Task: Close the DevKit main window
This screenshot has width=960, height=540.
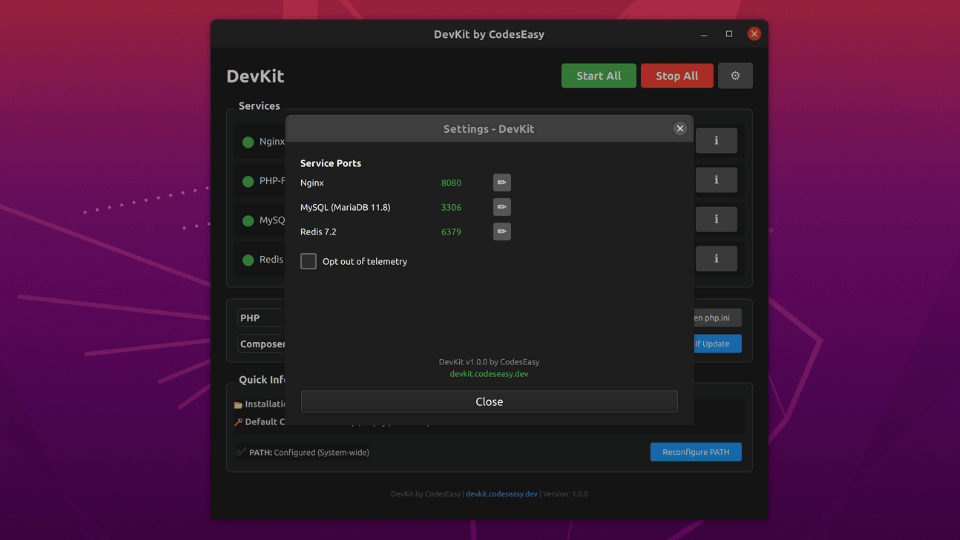Action: tap(754, 34)
